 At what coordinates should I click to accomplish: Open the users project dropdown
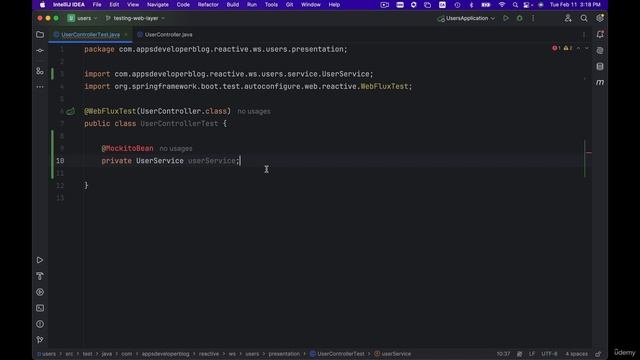click(82, 18)
